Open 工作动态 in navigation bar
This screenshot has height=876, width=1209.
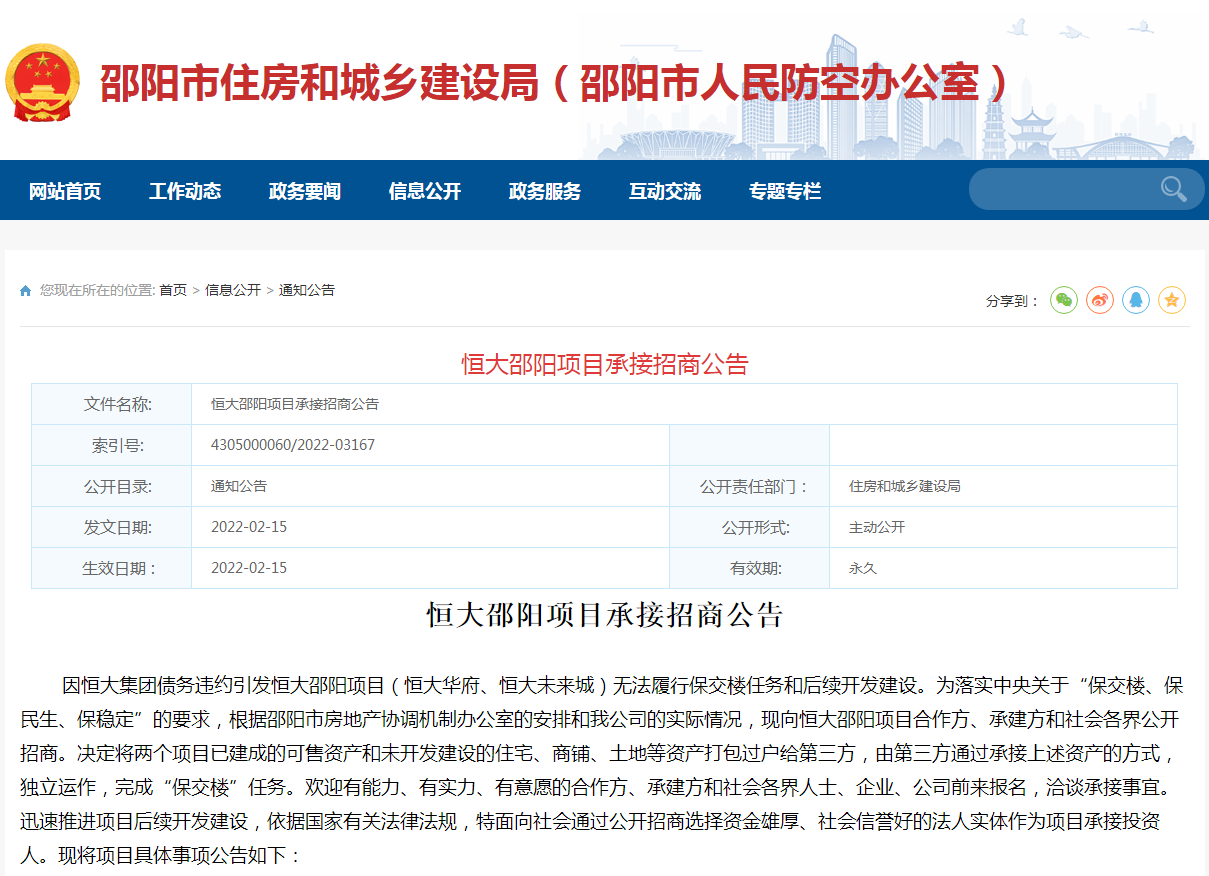[185, 191]
